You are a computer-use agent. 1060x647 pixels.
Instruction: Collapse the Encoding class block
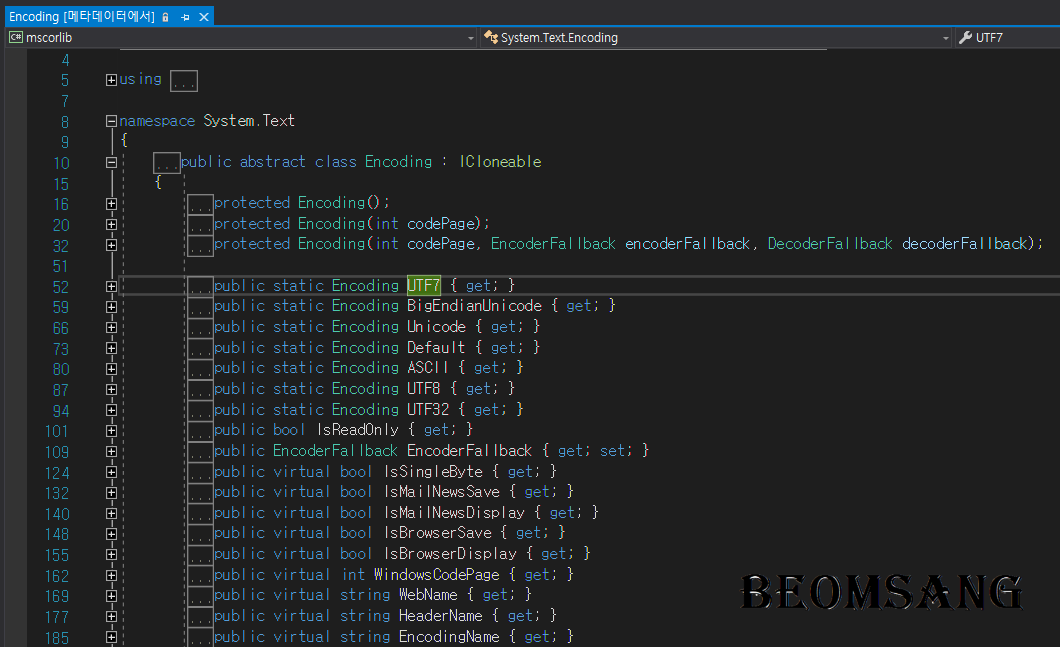tap(112, 162)
